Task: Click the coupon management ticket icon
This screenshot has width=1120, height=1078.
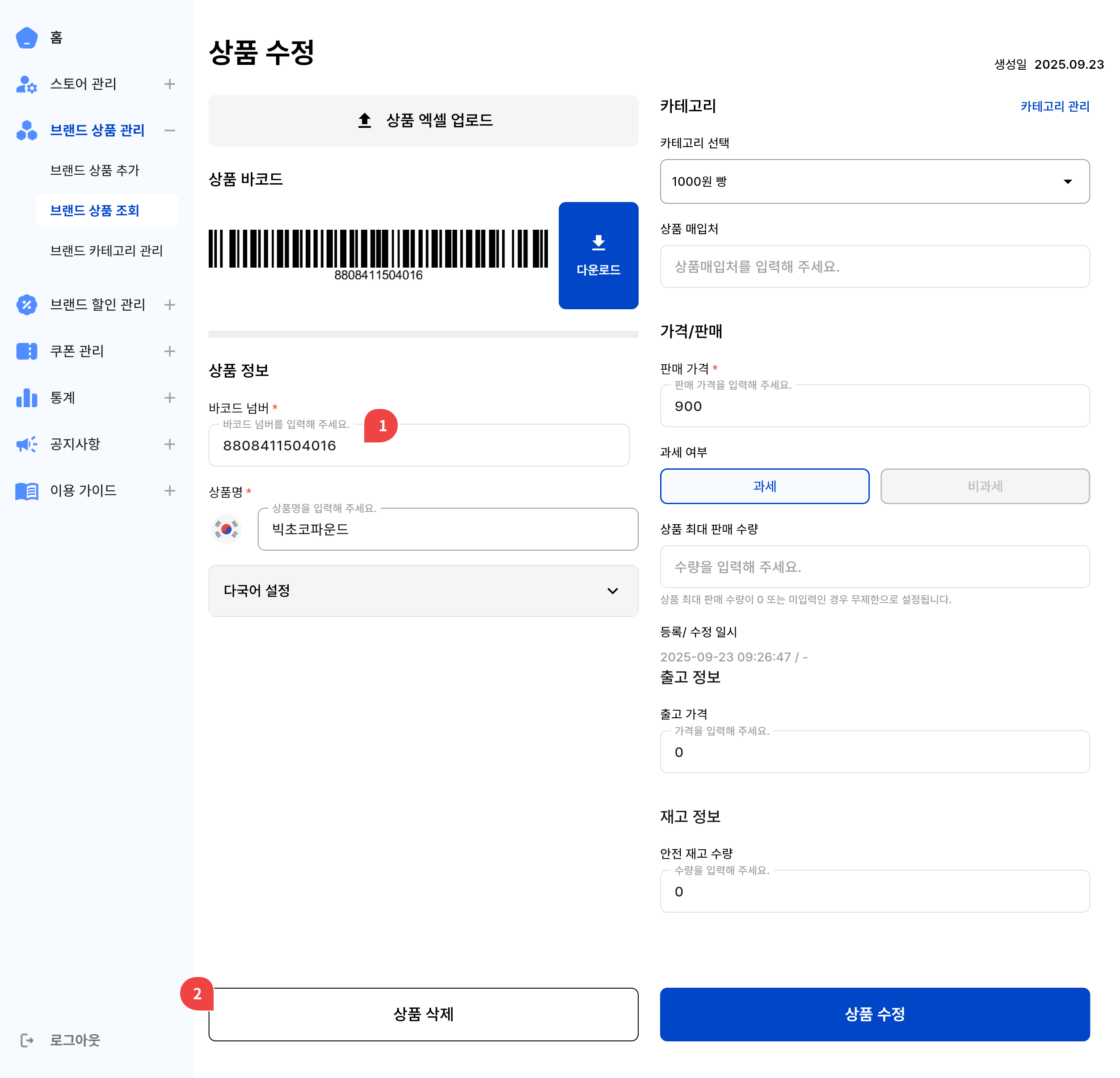Action: (26, 351)
